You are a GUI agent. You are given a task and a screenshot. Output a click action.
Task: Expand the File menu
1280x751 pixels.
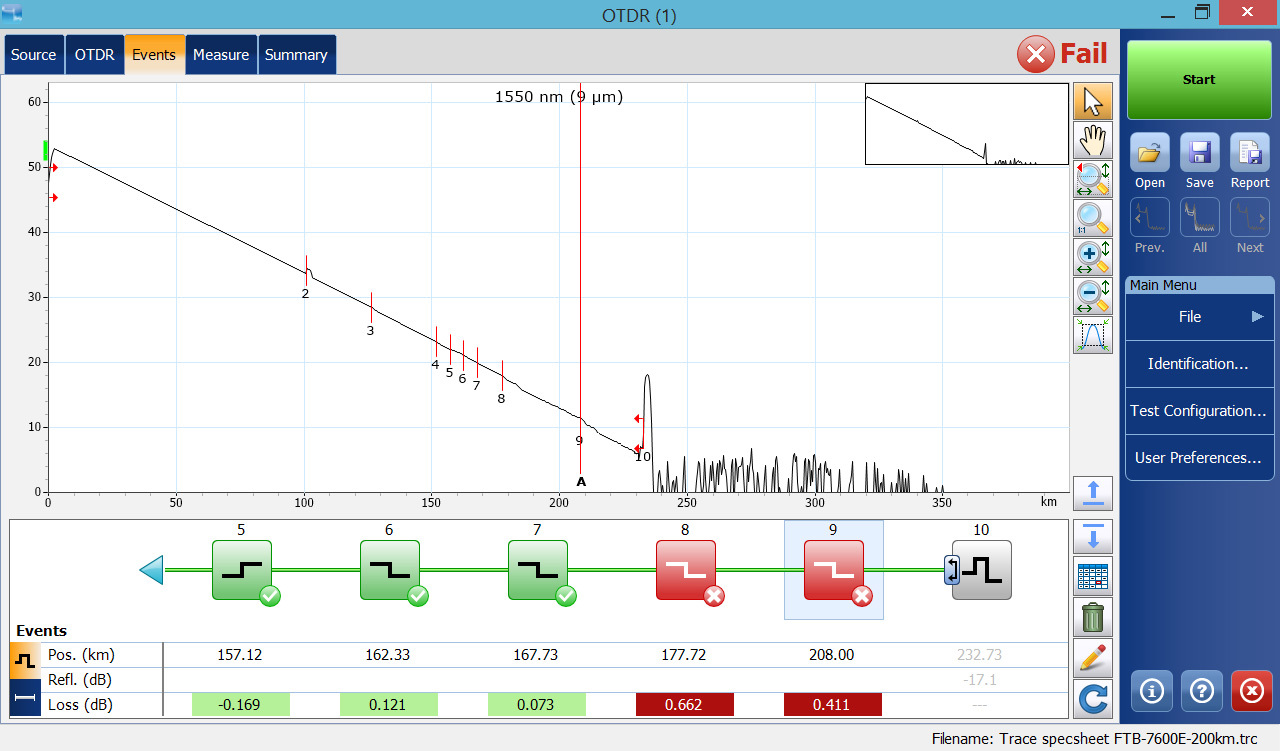coord(1200,317)
